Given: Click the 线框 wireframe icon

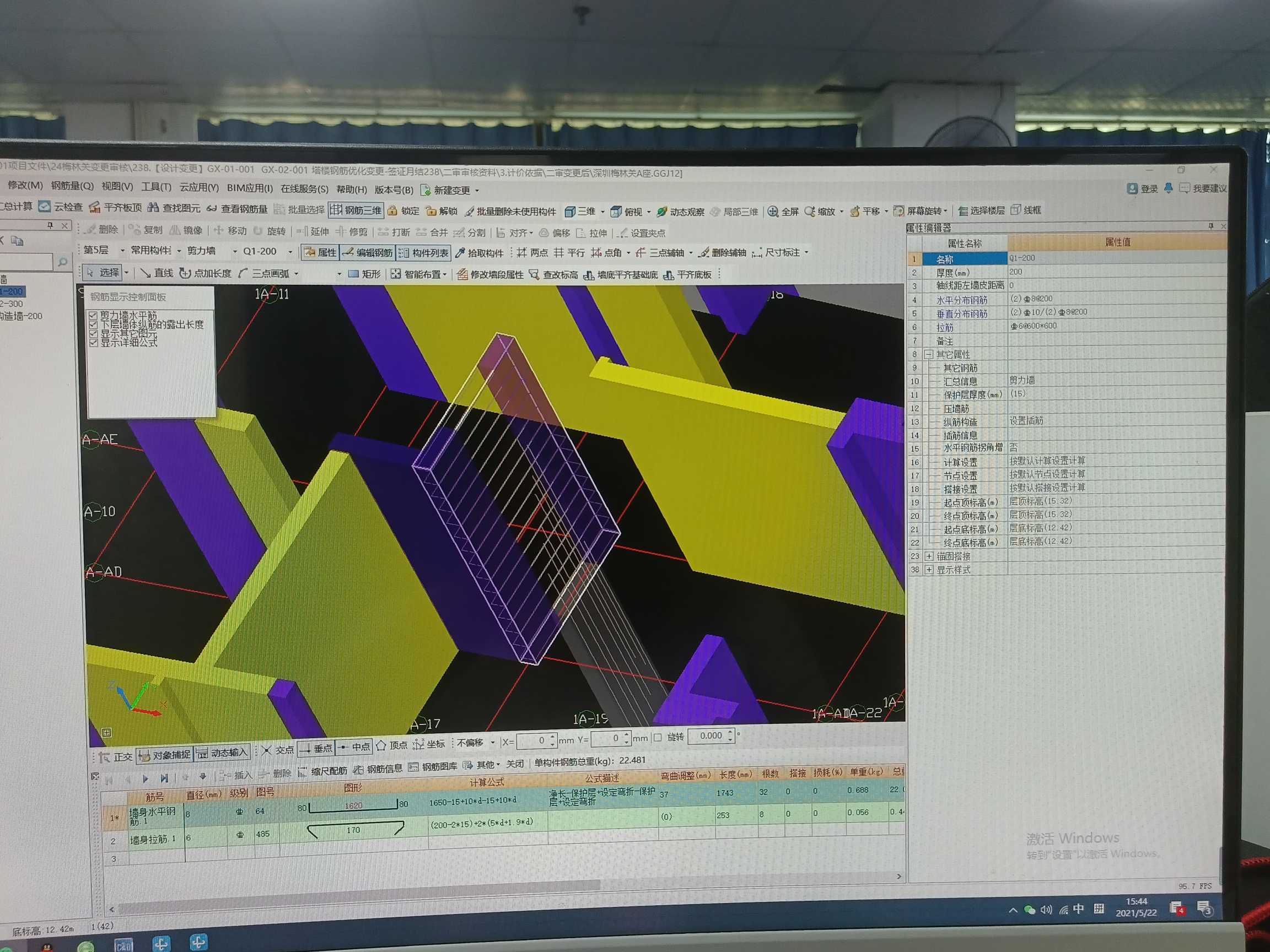Looking at the screenshot, I should pyautogui.click(x=1015, y=210).
